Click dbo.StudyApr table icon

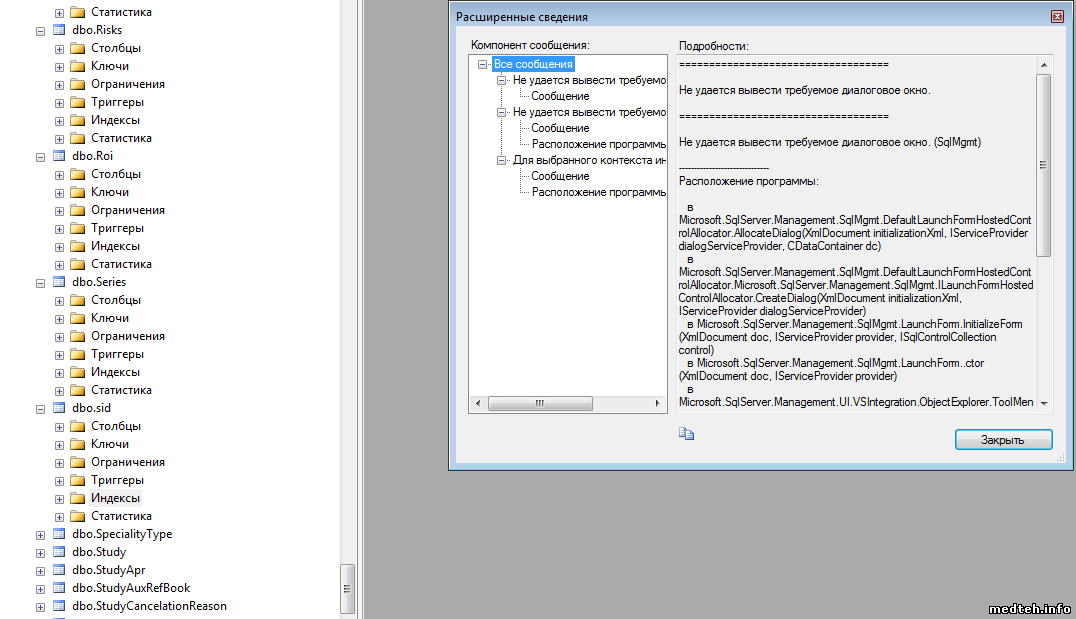(59, 570)
